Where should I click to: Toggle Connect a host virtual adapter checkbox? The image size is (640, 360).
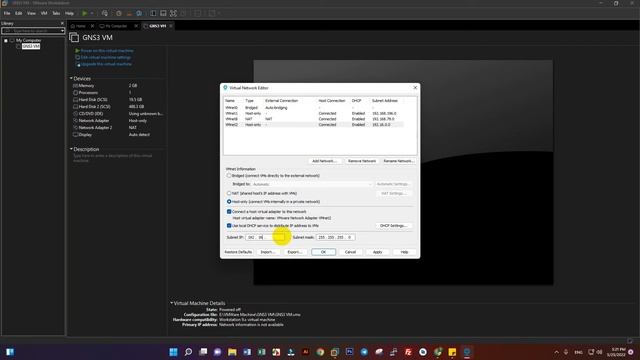pos(229,211)
